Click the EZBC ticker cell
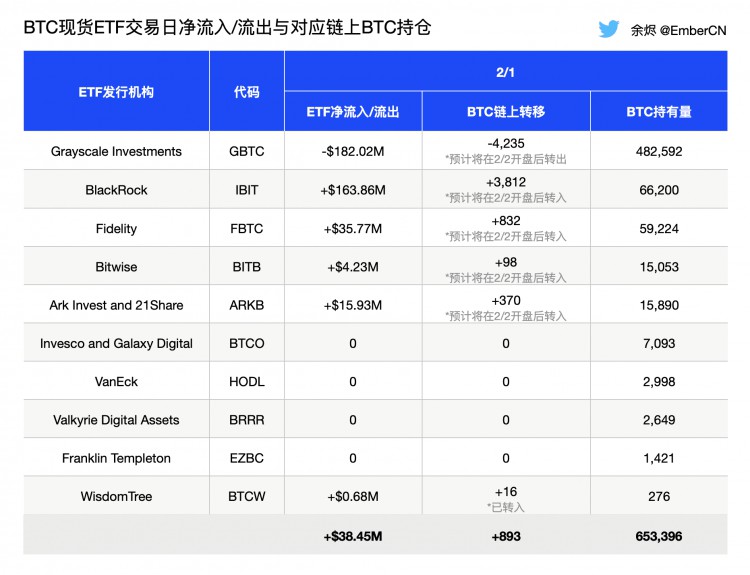The height and width of the screenshot is (575, 750). pyautogui.click(x=247, y=458)
